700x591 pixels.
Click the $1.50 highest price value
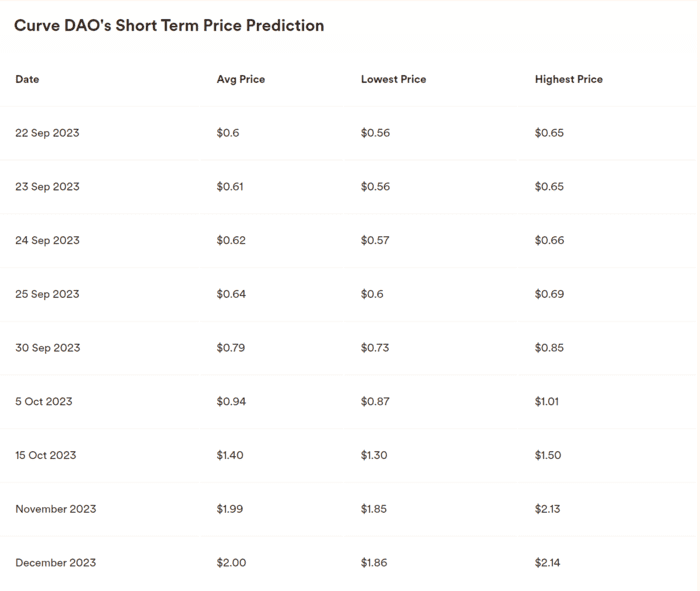tap(548, 455)
